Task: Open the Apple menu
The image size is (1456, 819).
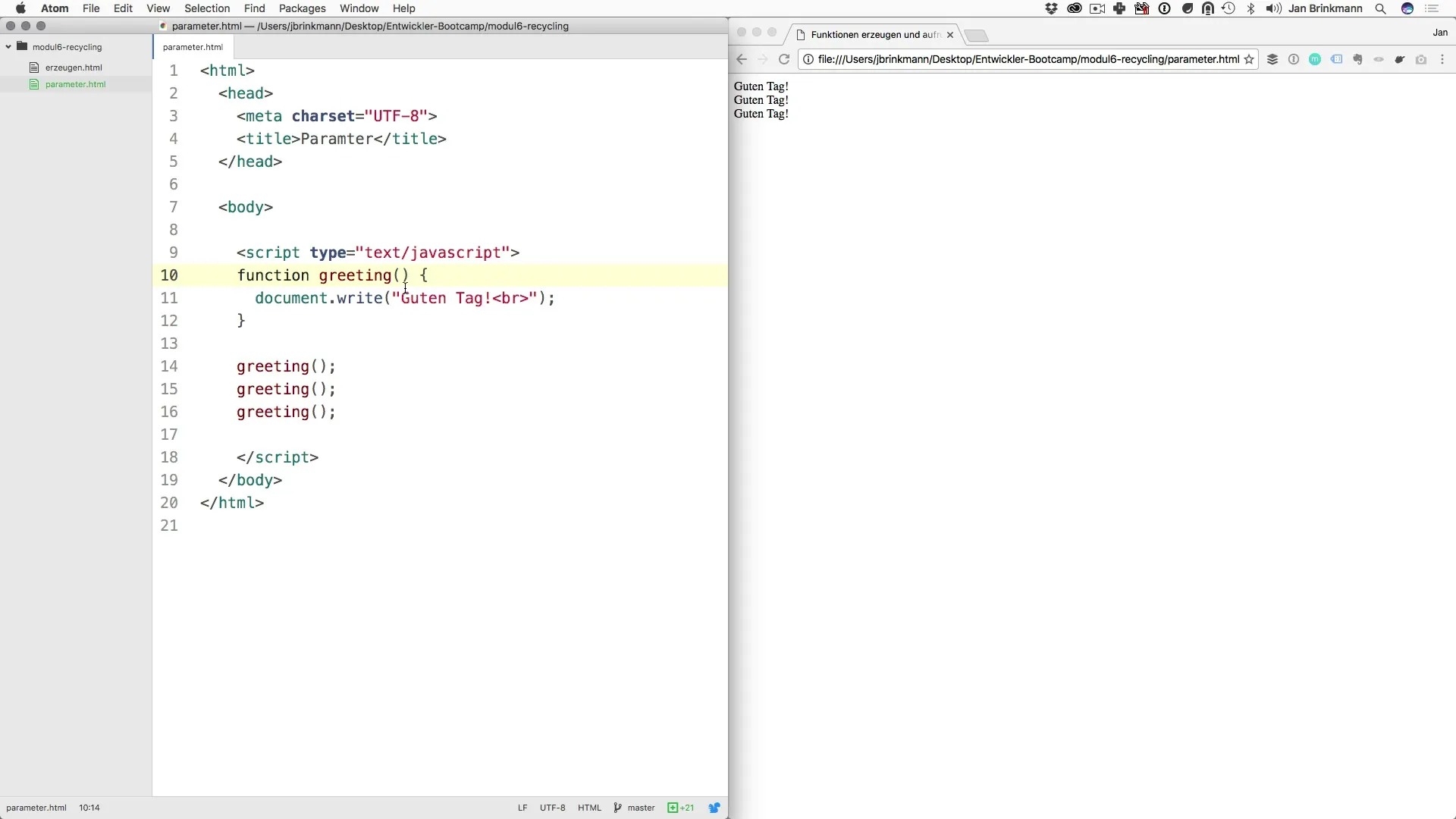Action: 20,8
